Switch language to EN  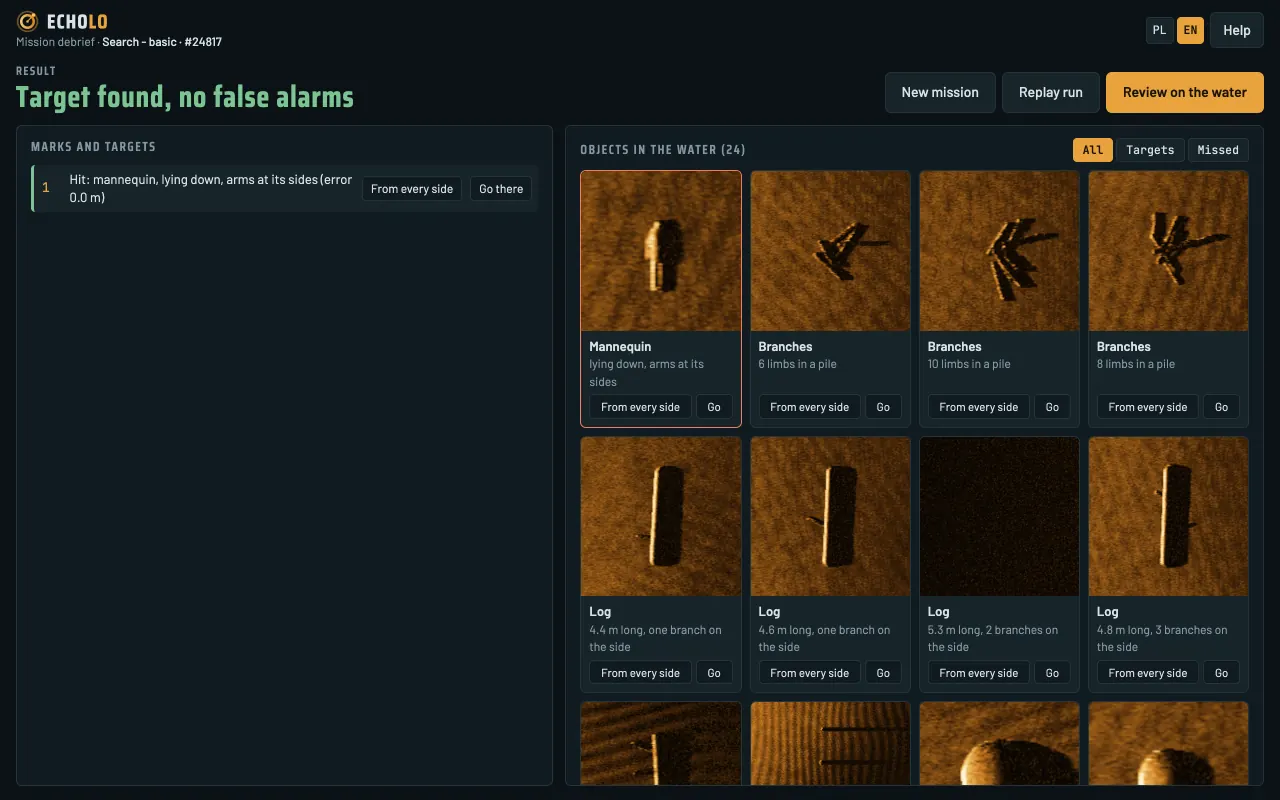point(1190,30)
